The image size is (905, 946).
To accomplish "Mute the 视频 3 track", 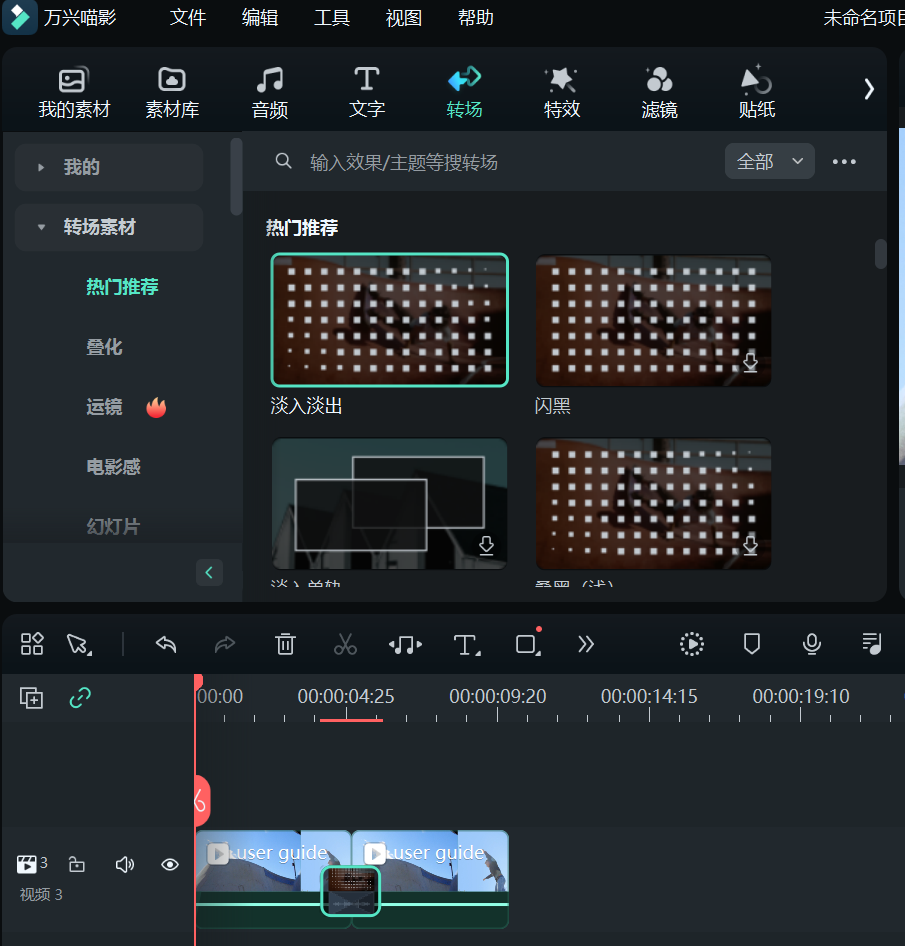I will (124, 864).
